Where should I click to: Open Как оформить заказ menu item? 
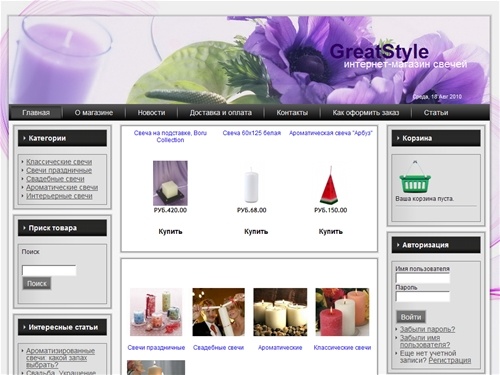click(366, 113)
